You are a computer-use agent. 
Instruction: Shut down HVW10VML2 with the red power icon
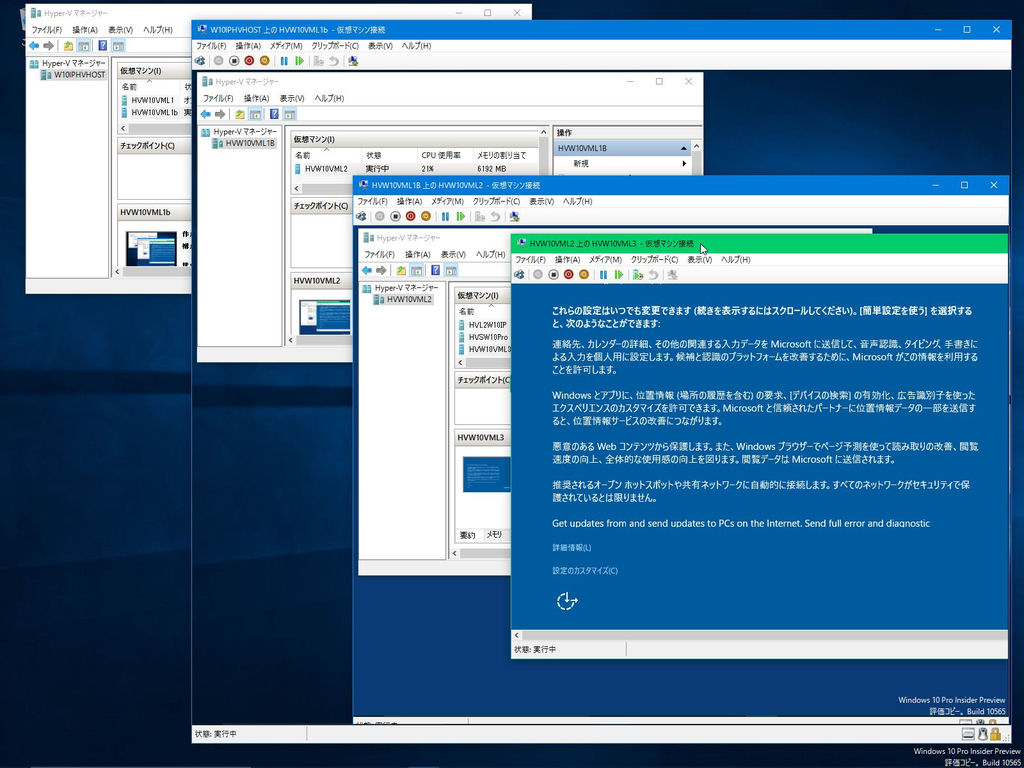tap(410, 216)
